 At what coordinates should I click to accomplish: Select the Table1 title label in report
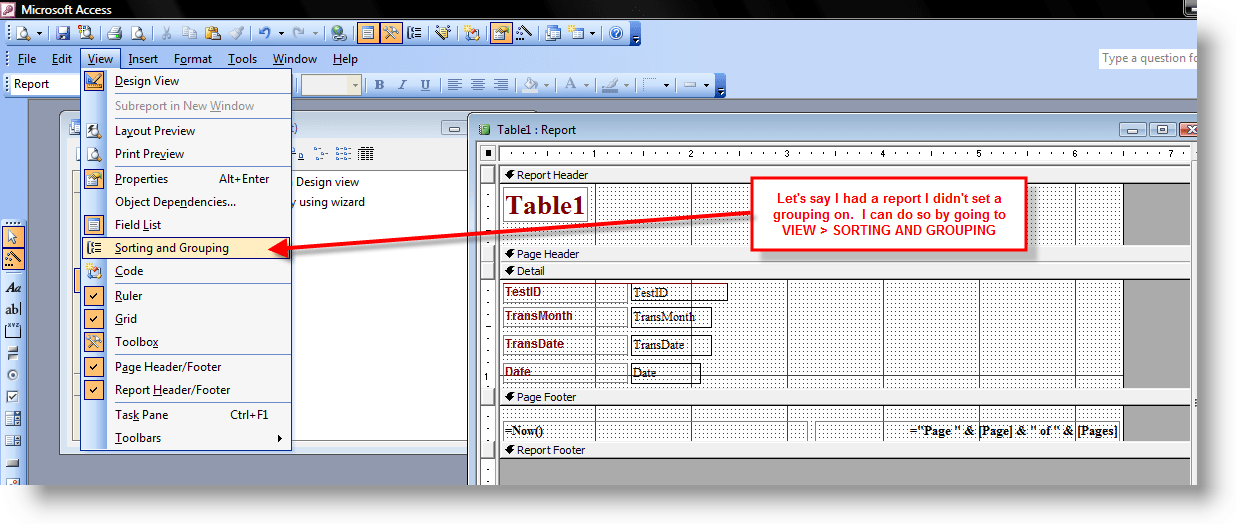pyautogui.click(x=545, y=207)
